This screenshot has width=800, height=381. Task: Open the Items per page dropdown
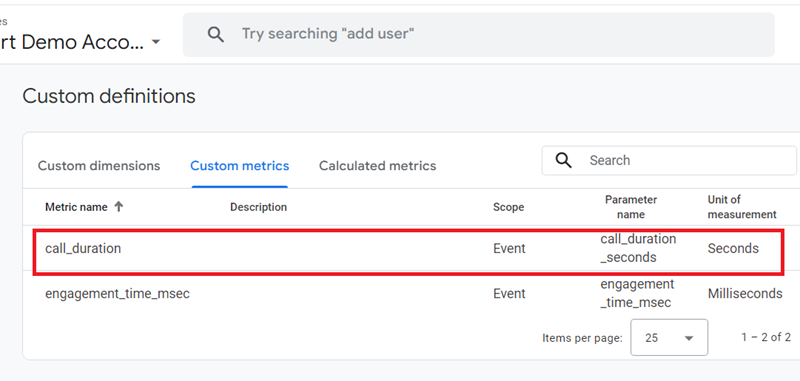tap(669, 337)
